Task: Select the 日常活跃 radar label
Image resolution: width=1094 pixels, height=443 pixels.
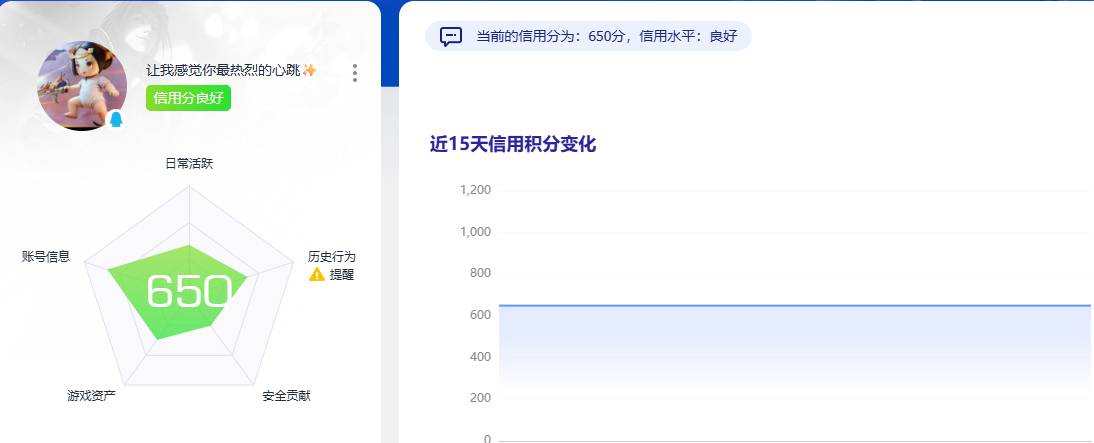Action: click(x=189, y=164)
